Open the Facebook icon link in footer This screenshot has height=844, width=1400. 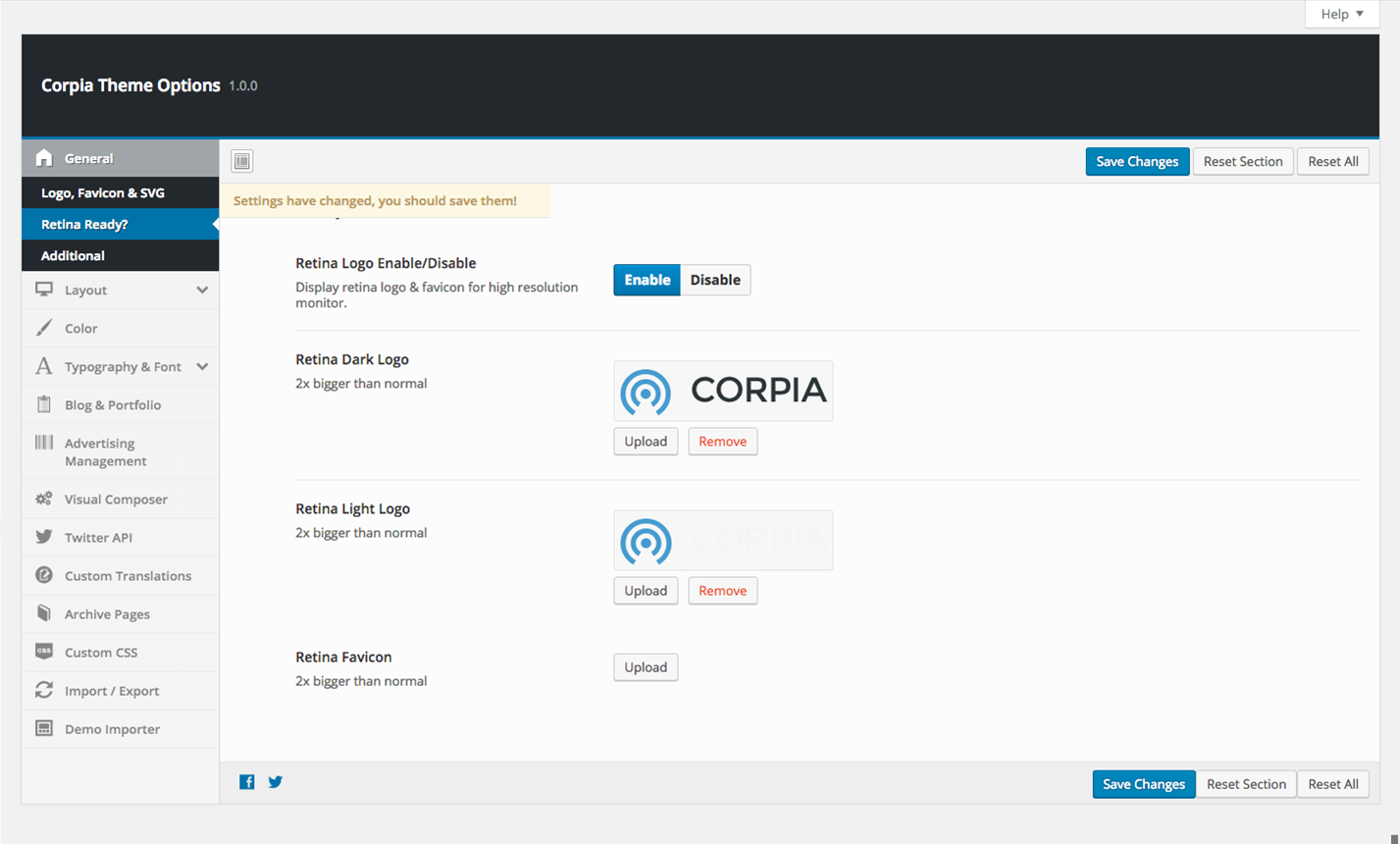[x=247, y=782]
